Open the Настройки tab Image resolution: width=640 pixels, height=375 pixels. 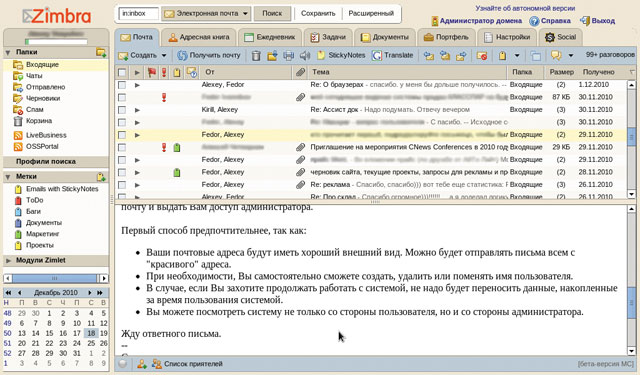[507, 37]
